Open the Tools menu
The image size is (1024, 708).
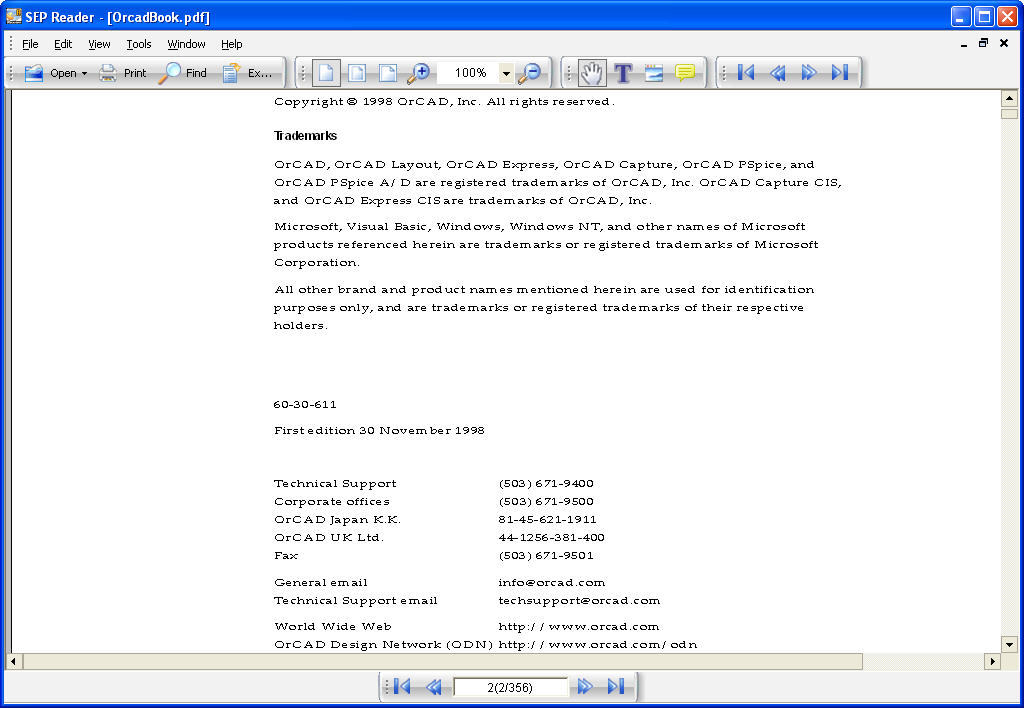pos(138,44)
